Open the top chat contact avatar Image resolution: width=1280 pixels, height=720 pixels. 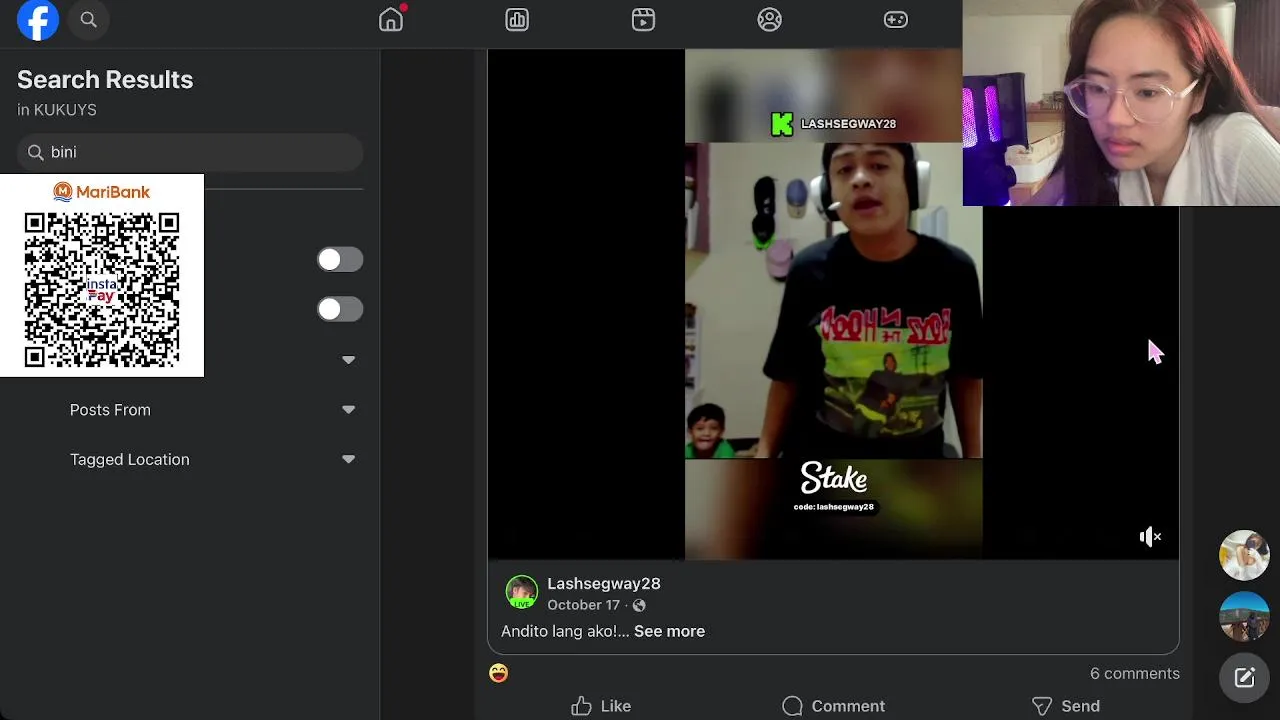click(x=1244, y=555)
